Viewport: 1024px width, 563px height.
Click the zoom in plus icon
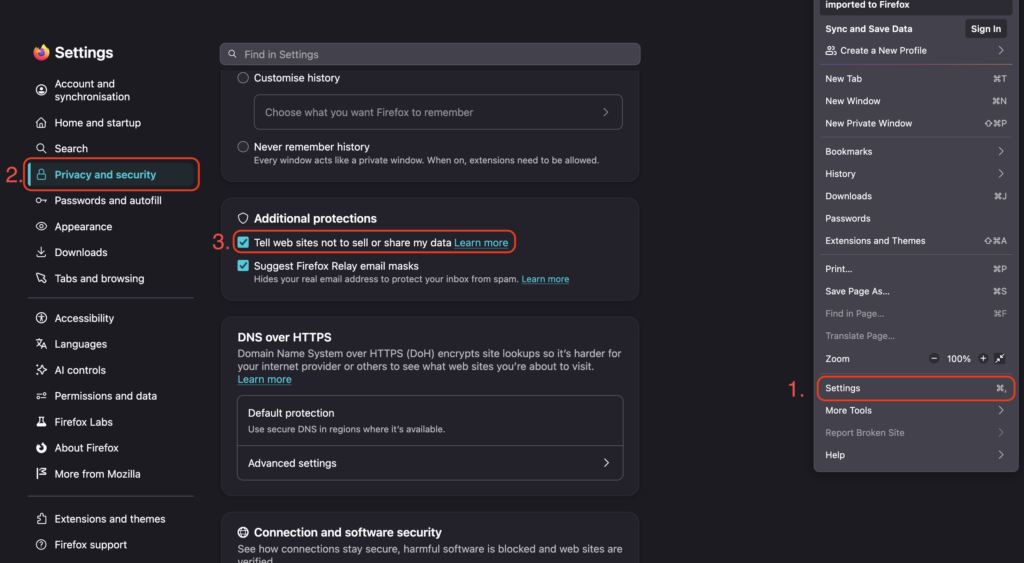(x=983, y=359)
